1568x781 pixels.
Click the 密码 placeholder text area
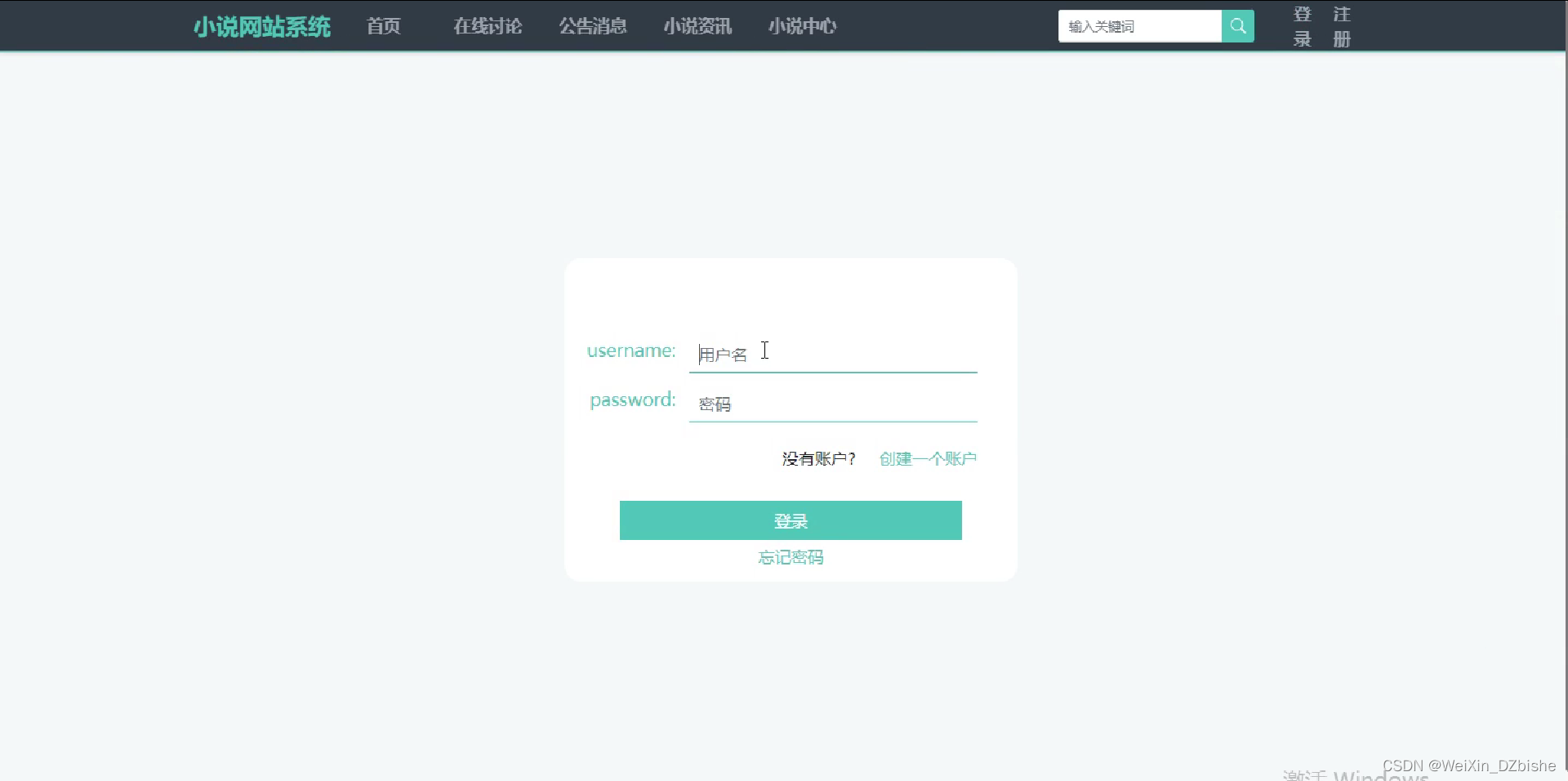715,404
